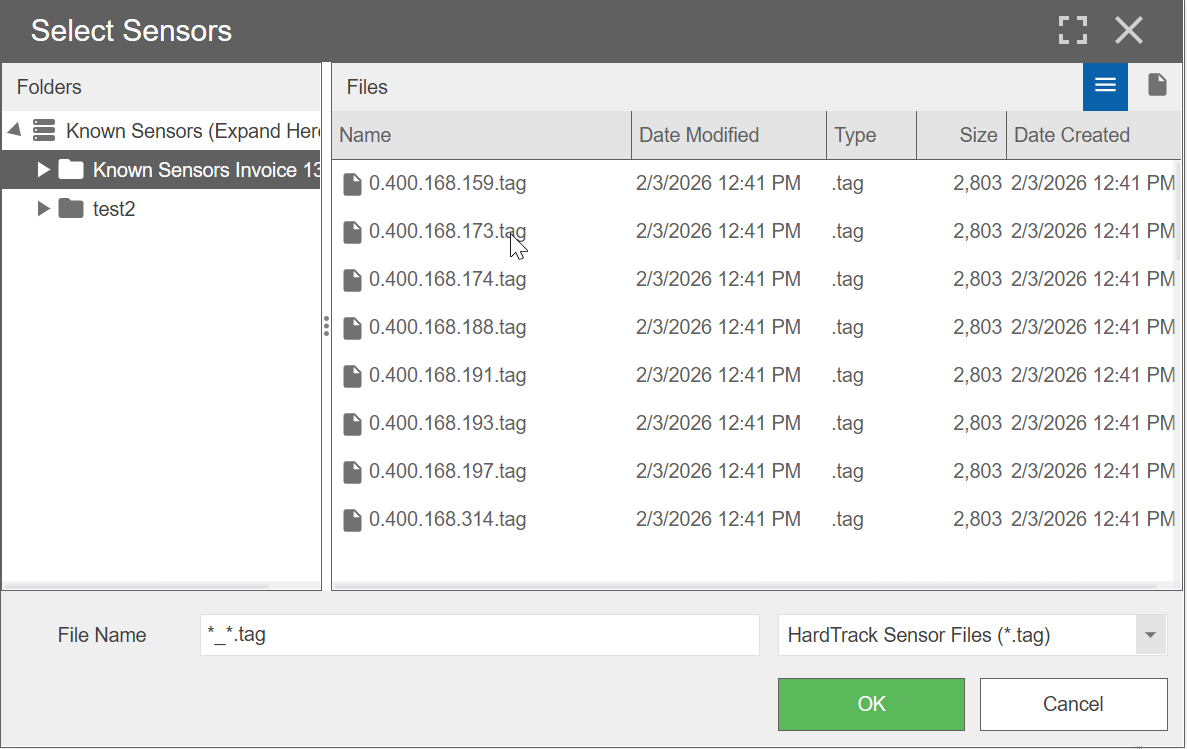
Task: Click the file icon of 0.400.168.314.tag
Action: pos(352,520)
